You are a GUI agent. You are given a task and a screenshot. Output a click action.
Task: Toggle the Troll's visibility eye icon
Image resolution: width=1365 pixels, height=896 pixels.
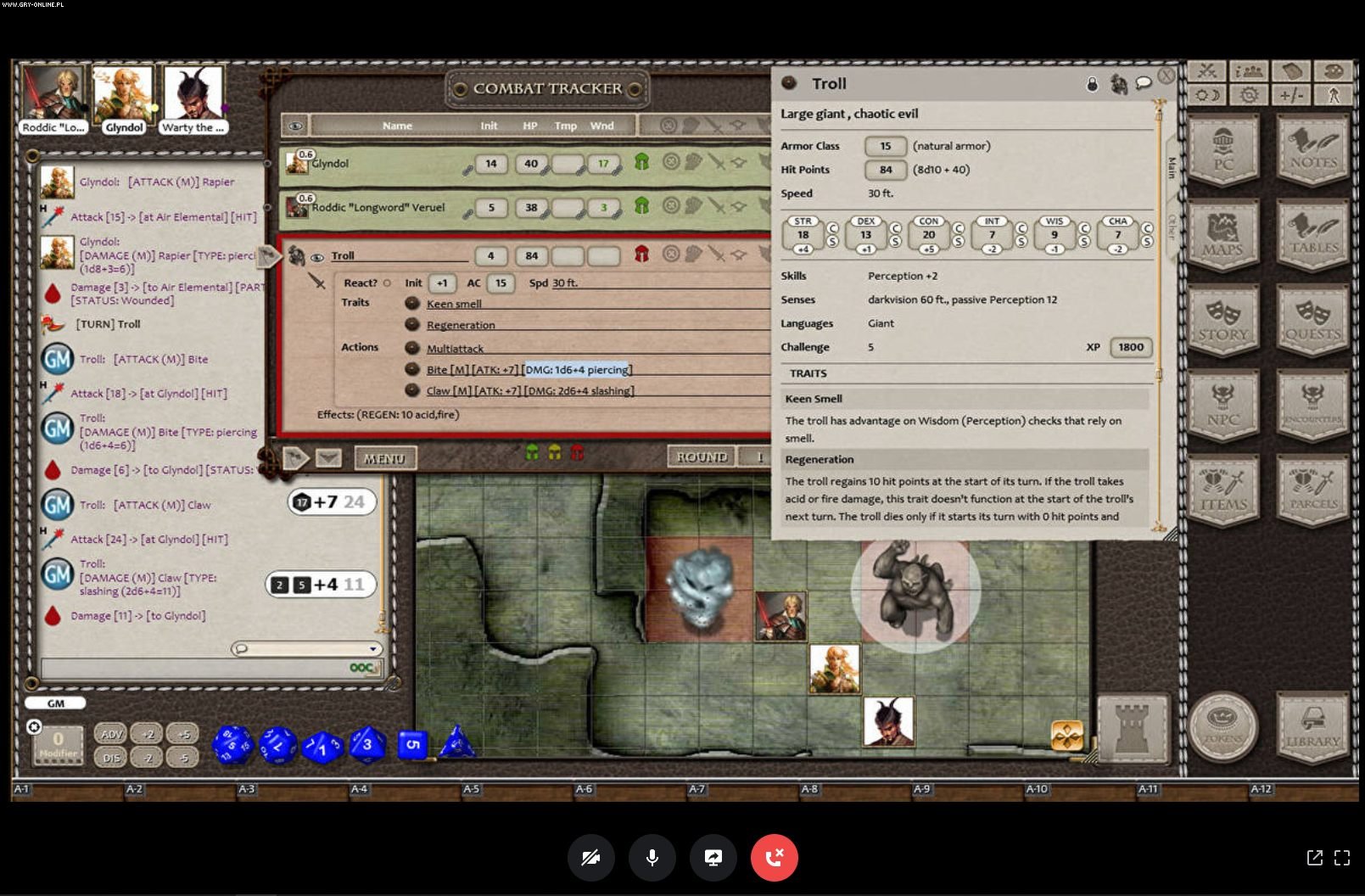[x=317, y=257]
